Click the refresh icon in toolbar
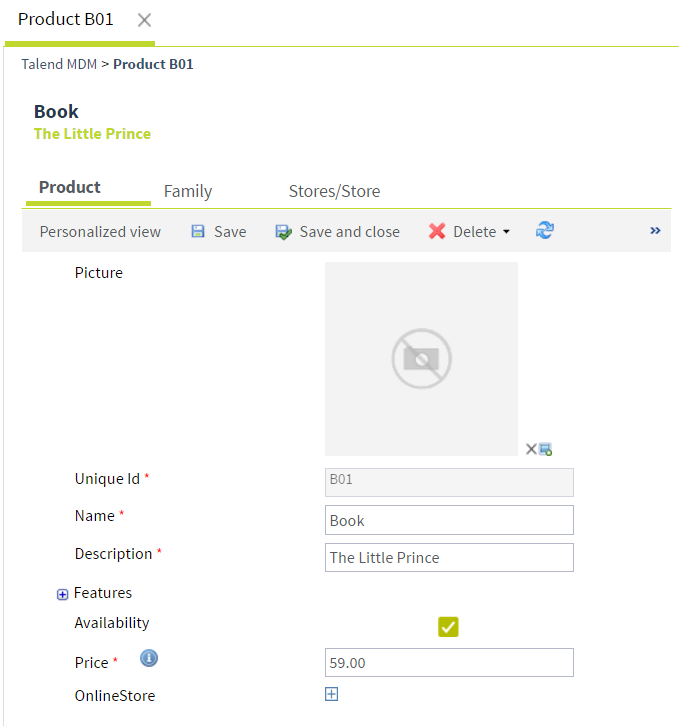Screen dimensions: 679x726 545,230
